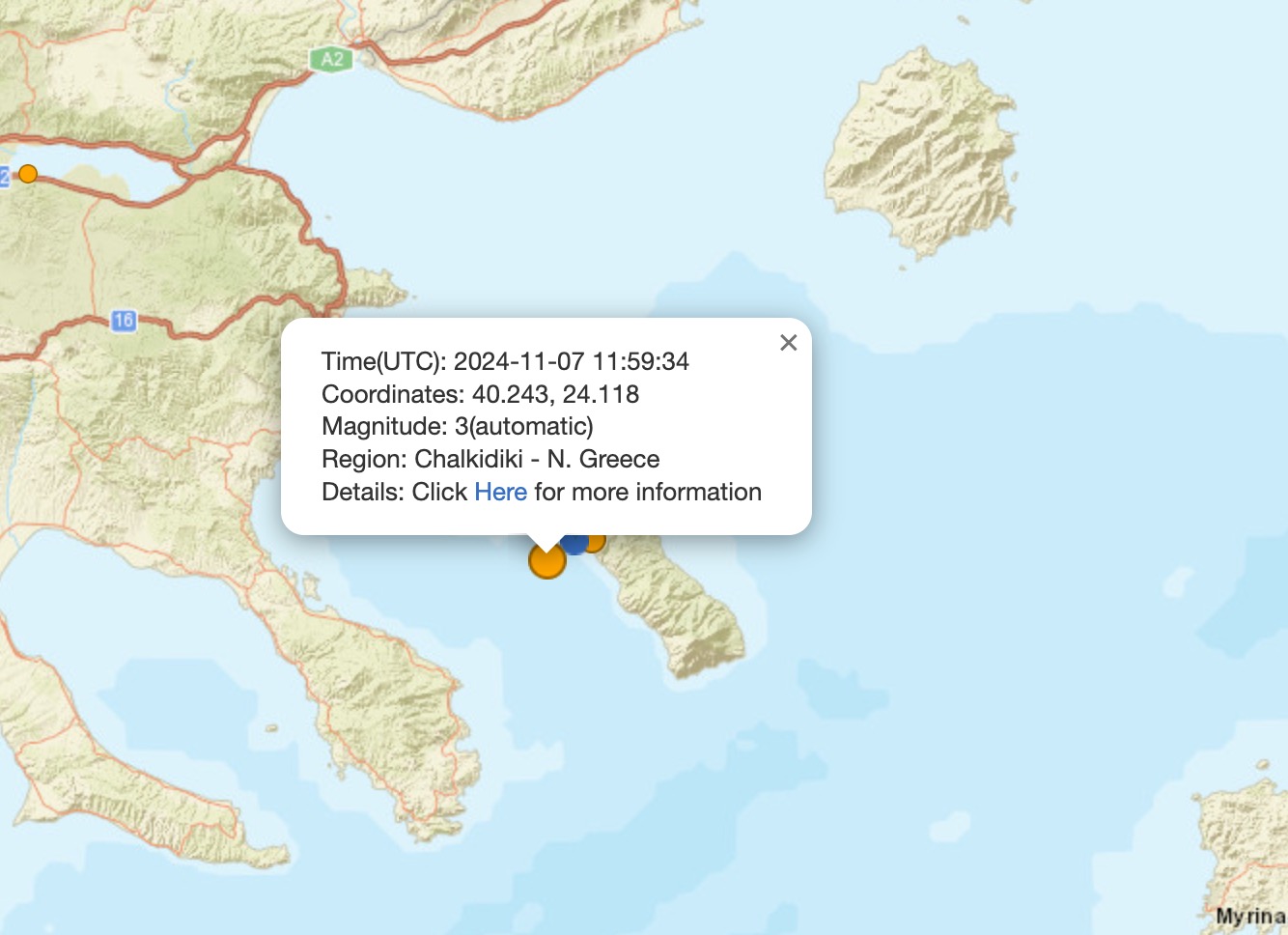Close the earthquake info popup
The image size is (1288, 935).
789,343
